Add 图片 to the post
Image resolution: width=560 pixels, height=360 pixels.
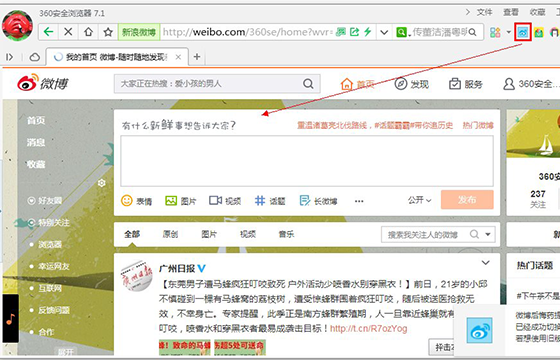click(181, 201)
